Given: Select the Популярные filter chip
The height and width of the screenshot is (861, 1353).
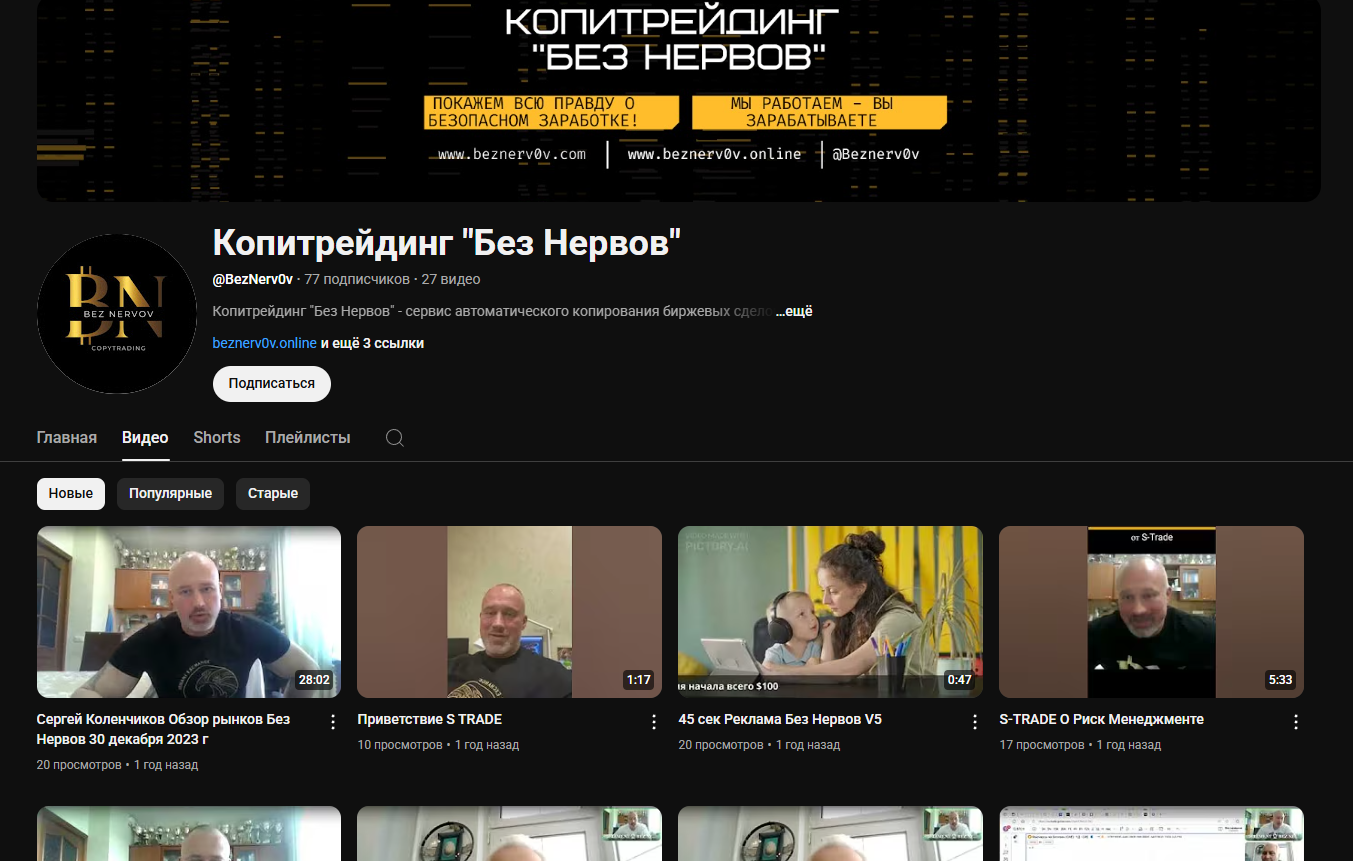Looking at the screenshot, I should 170,493.
